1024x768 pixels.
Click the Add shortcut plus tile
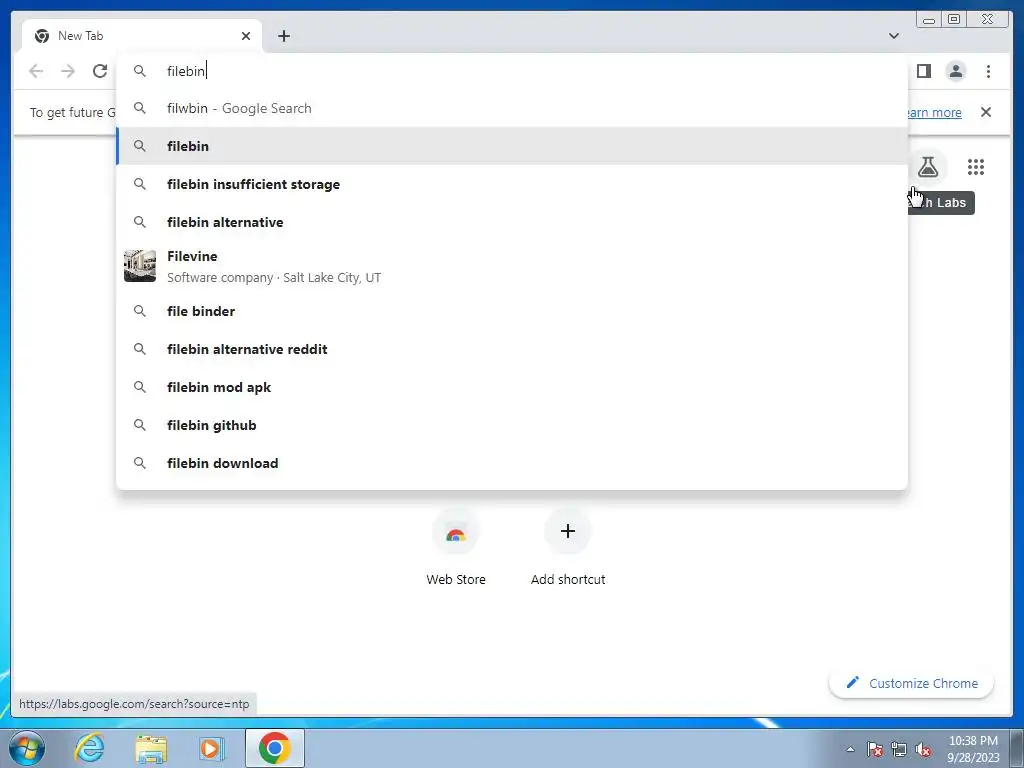coord(568,547)
